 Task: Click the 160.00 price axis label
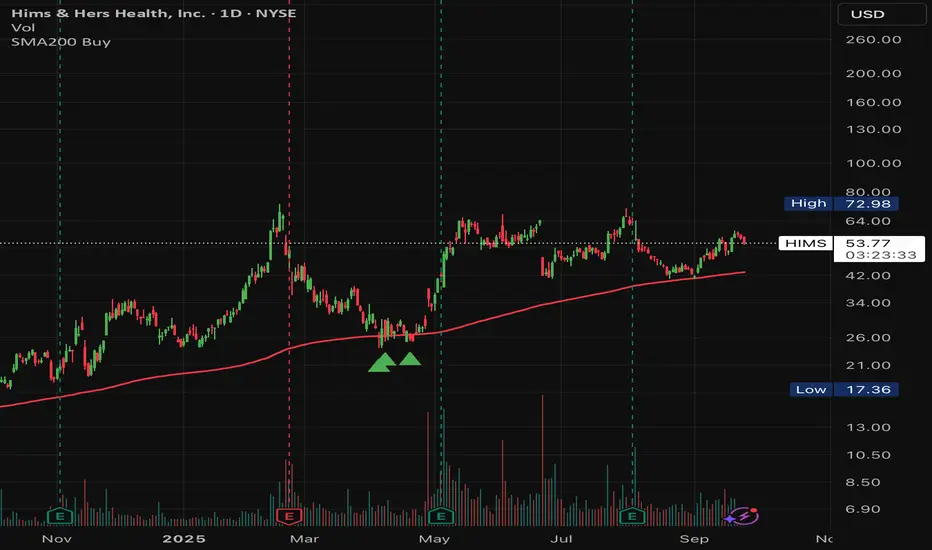click(x=873, y=102)
